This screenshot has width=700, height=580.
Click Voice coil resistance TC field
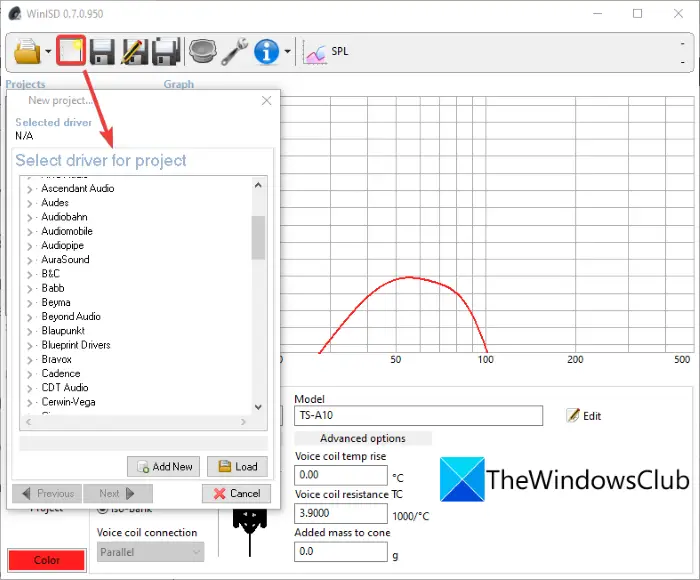point(341,513)
